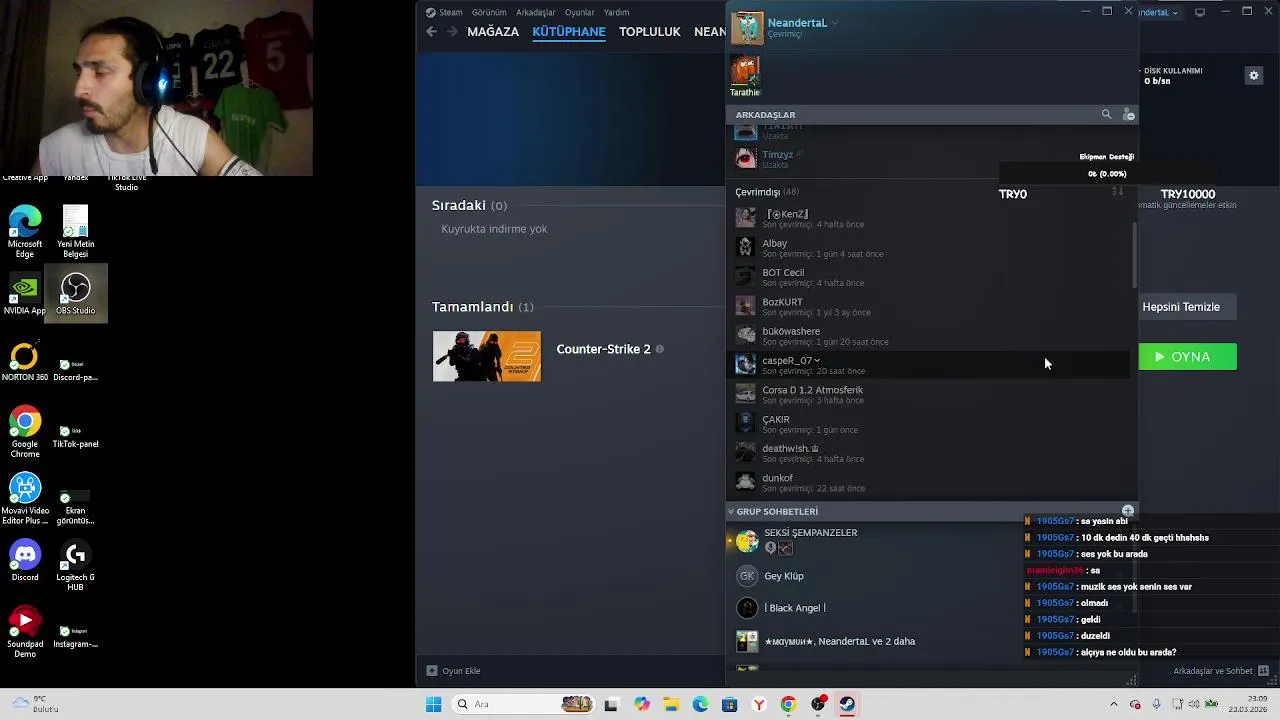1280x720 pixels.
Task: Switch to the TOPLULUK tab
Action: point(649,32)
